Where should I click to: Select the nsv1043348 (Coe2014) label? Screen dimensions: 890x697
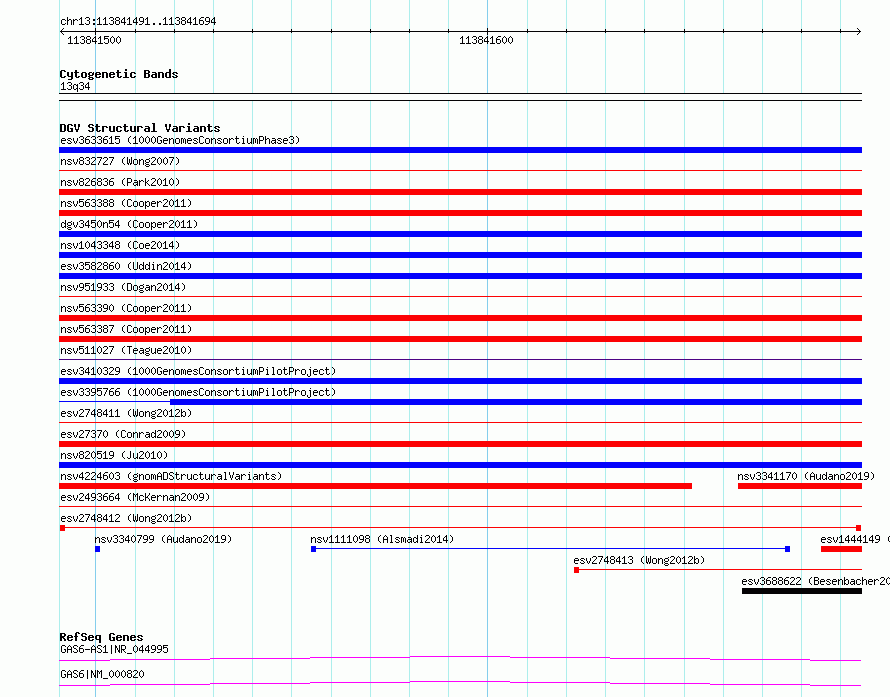tap(120, 245)
